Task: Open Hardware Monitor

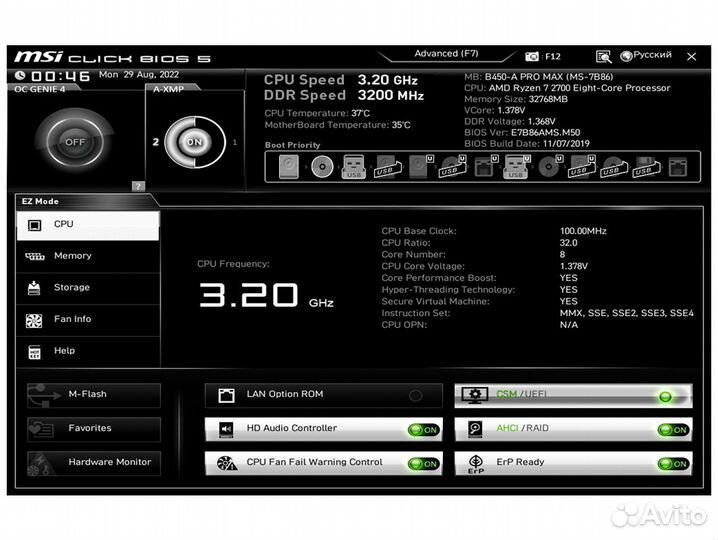Action: point(94,463)
